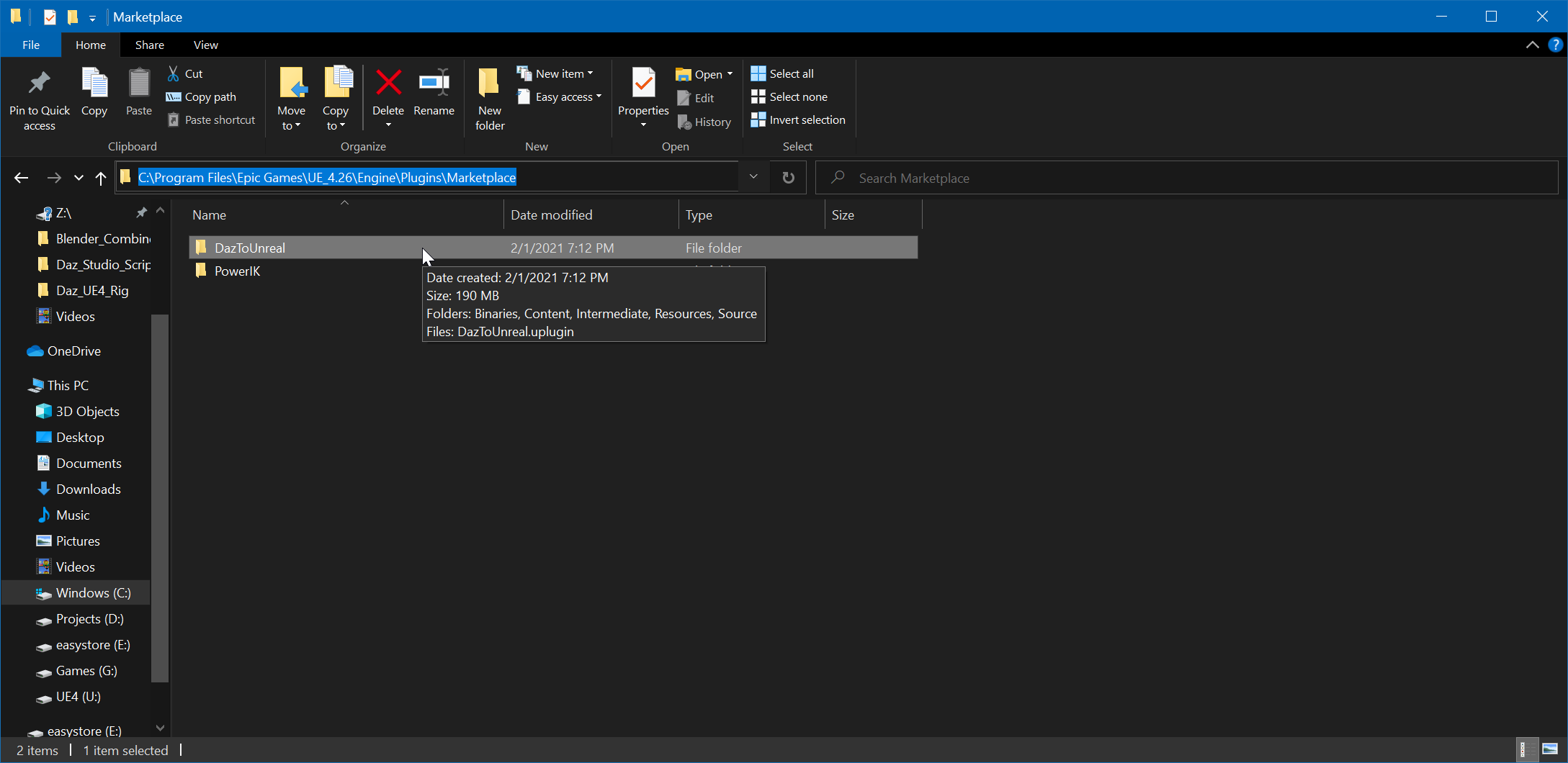Click Select none in the ribbon
This screenshot has height=763, width=1568.
pyautogui.click(x=789, y=96)
